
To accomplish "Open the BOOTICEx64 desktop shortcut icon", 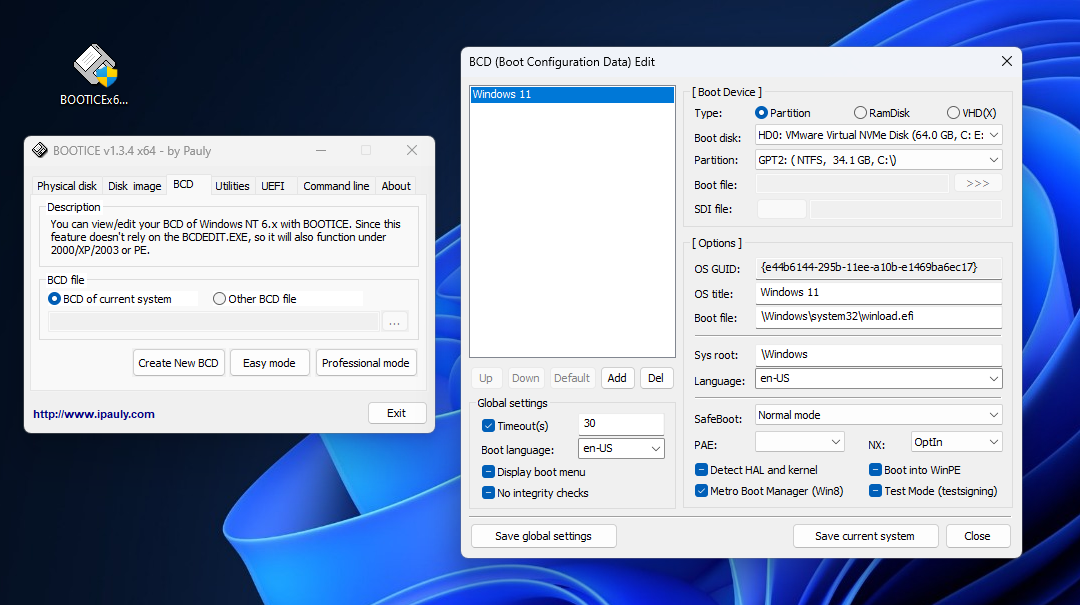I will pos(95,74).
